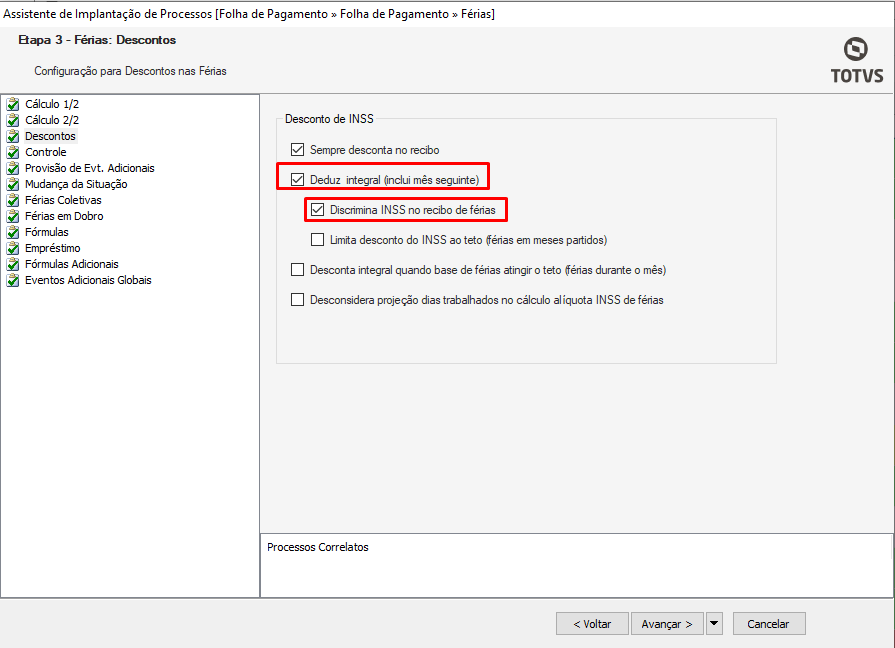Click the checkmark icon beside Cálculo 1/2
The image size is (895, 648).
13,104
